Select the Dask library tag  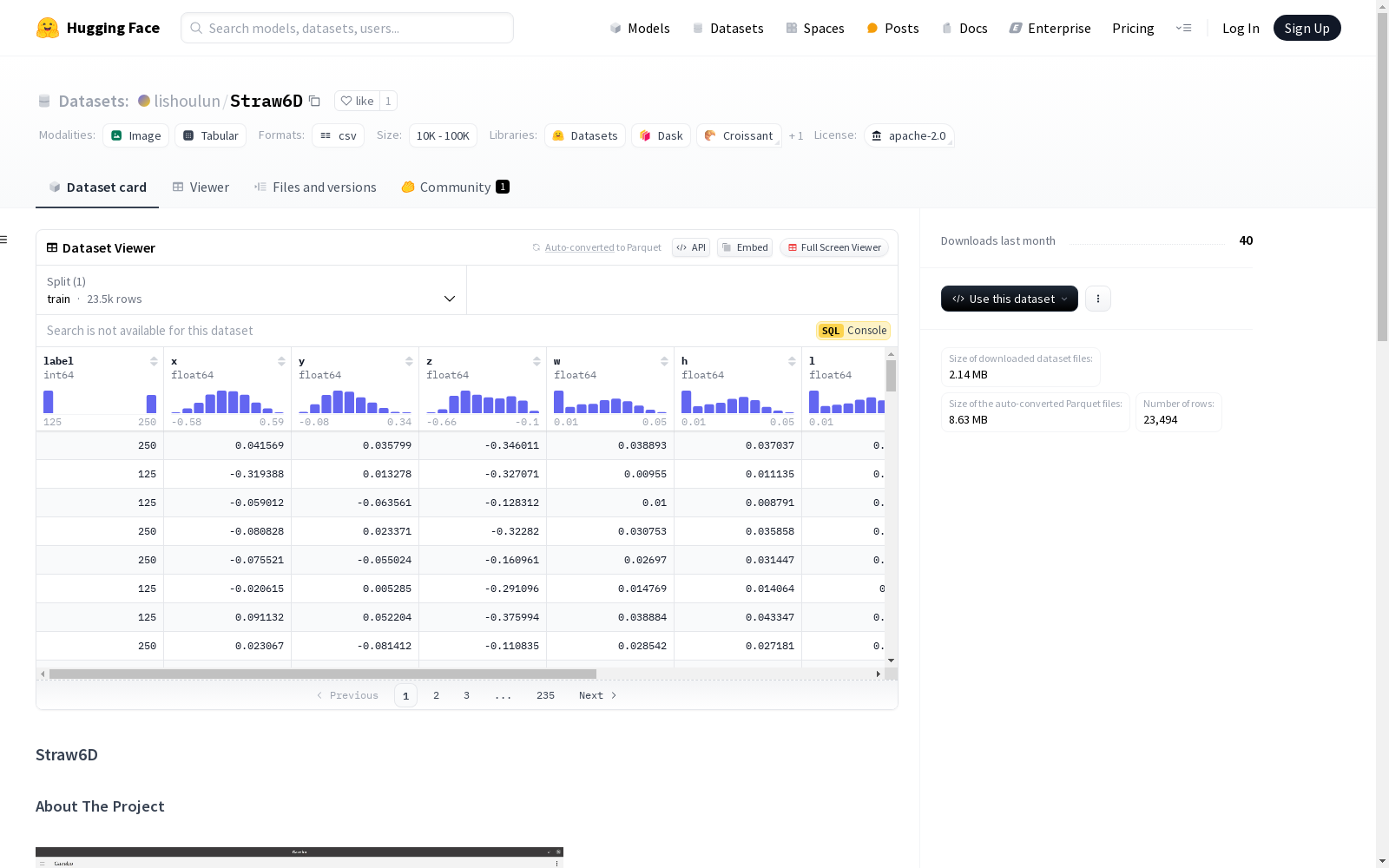[662, 135]
